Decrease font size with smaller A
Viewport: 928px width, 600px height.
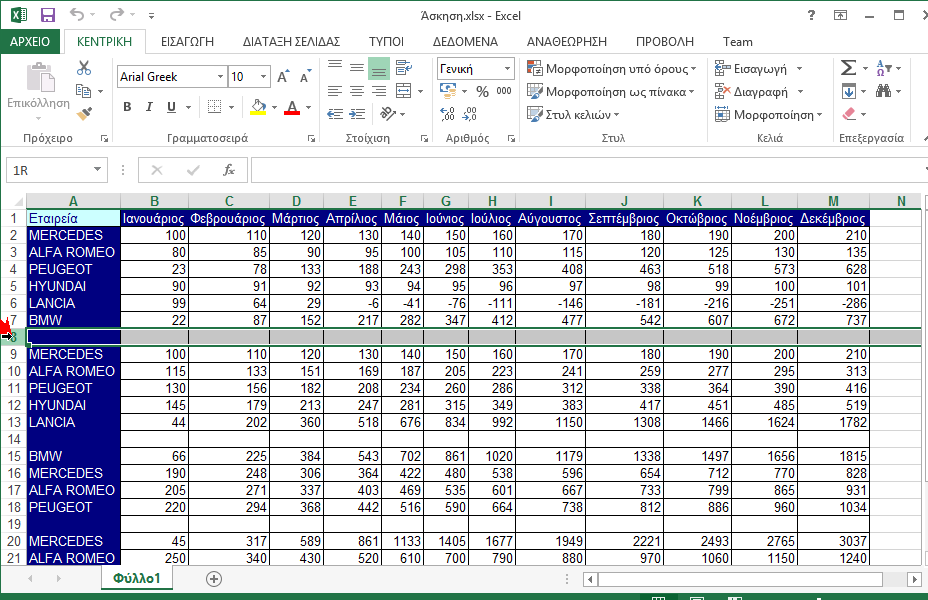tap(305, 76)
